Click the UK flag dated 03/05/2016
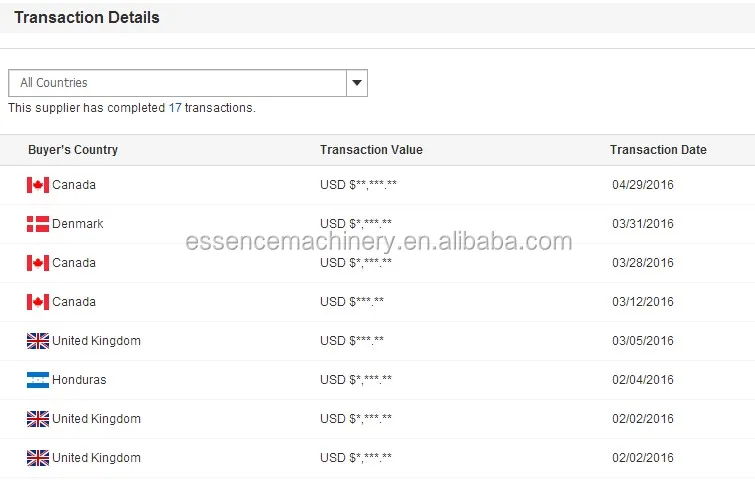The image size is (755, 484). pyautogui.click(x=38, y=341)
